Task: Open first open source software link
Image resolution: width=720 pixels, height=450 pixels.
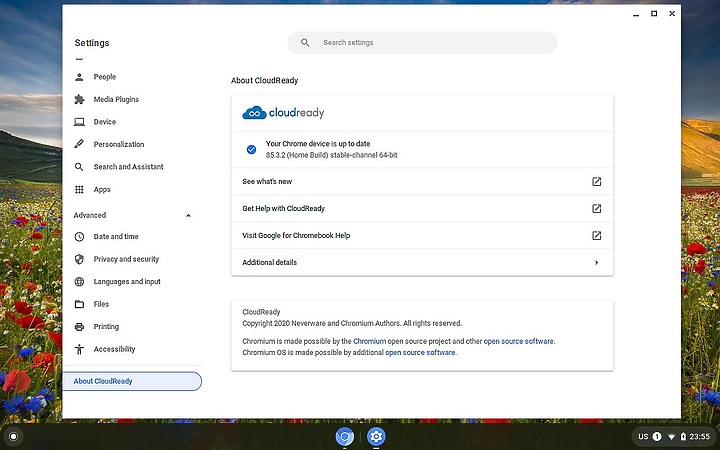Action: 518,341
